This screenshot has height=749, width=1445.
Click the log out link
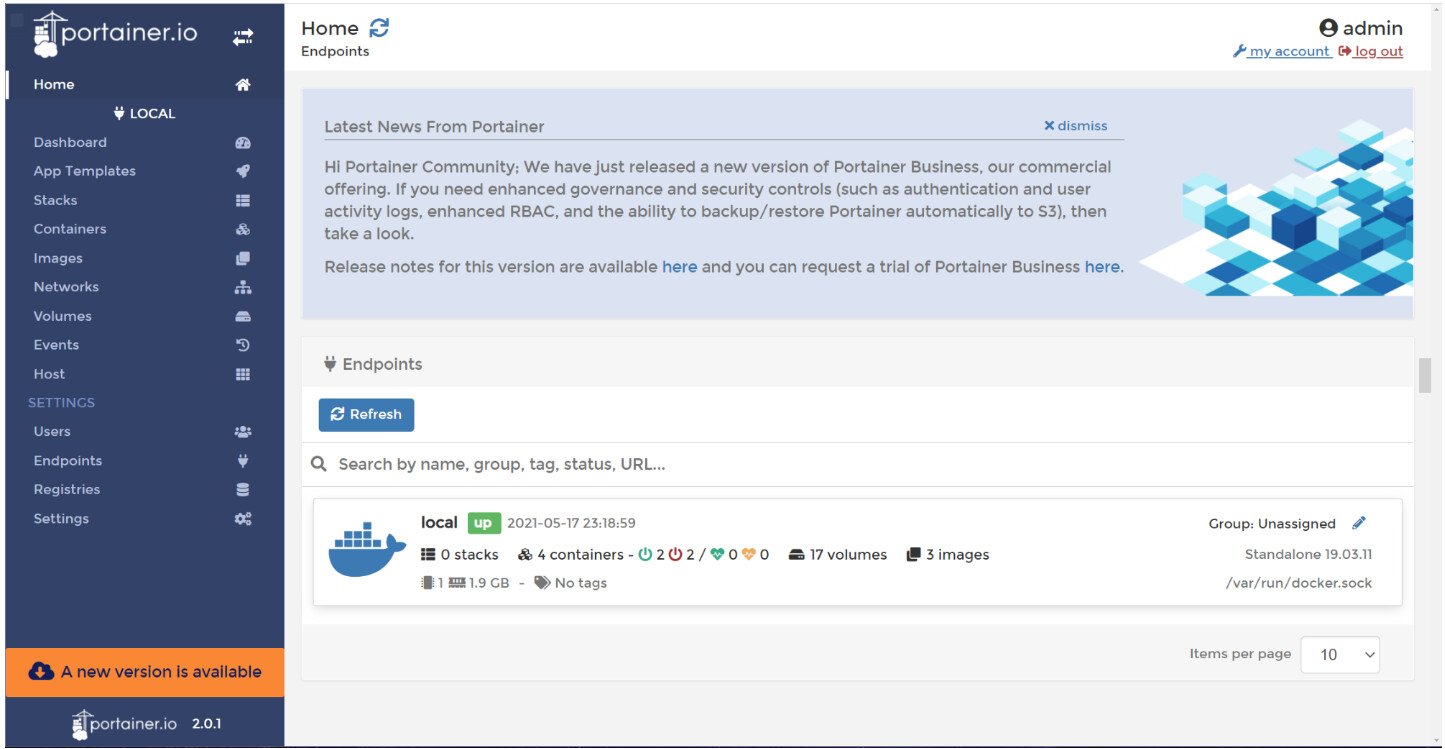point(1371,52)
